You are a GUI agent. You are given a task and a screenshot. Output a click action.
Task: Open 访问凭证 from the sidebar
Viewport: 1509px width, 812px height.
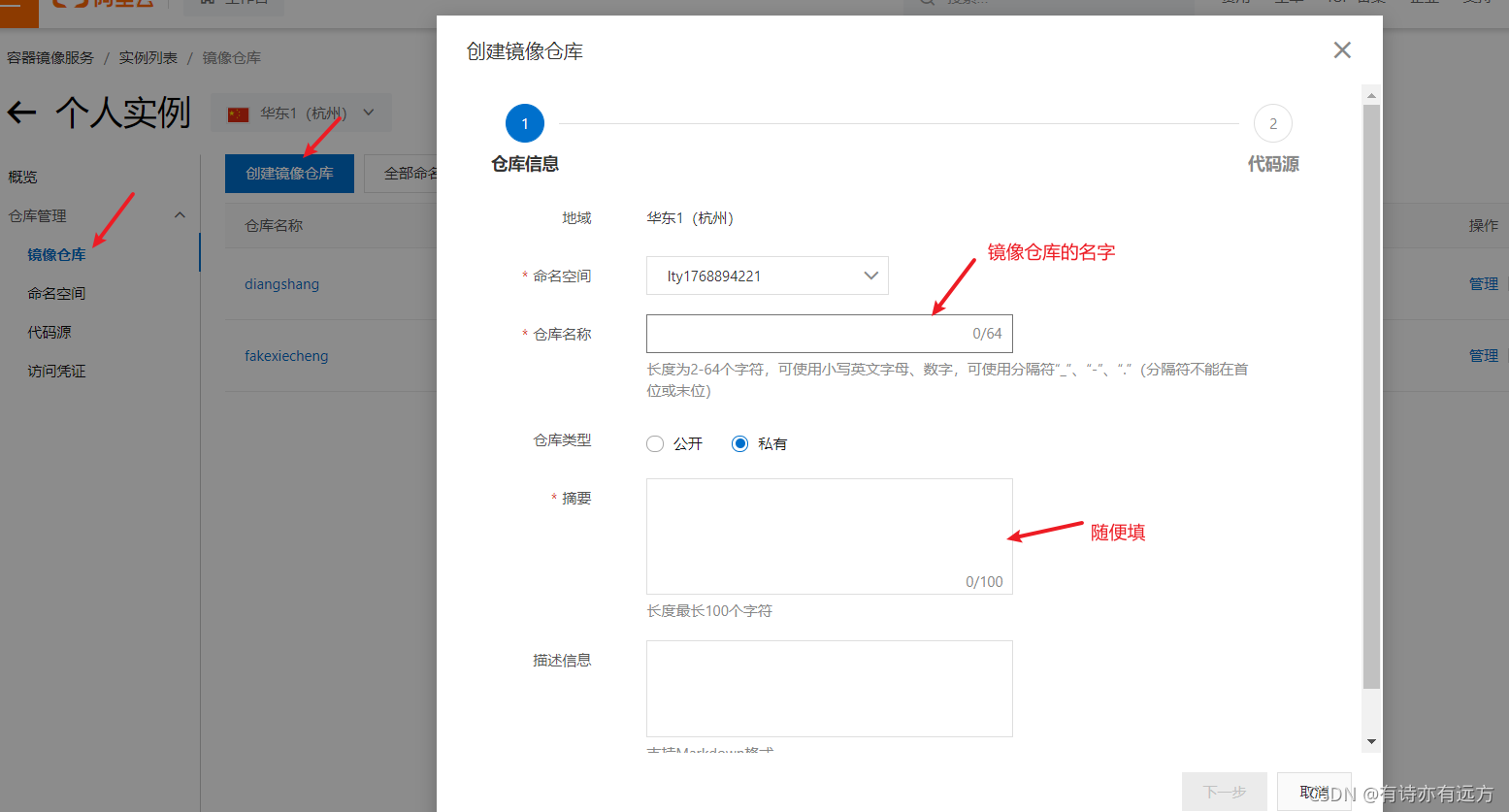pos(56,370)
